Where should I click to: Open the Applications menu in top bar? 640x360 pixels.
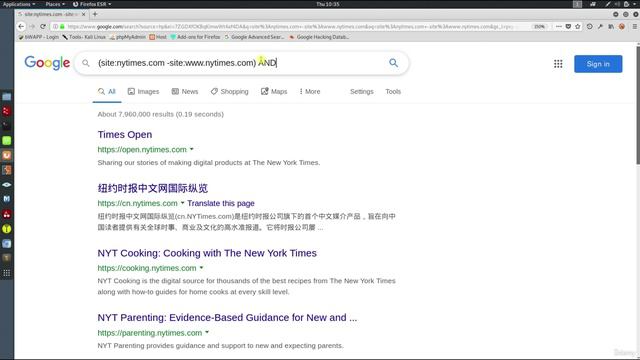pos(18,4)
